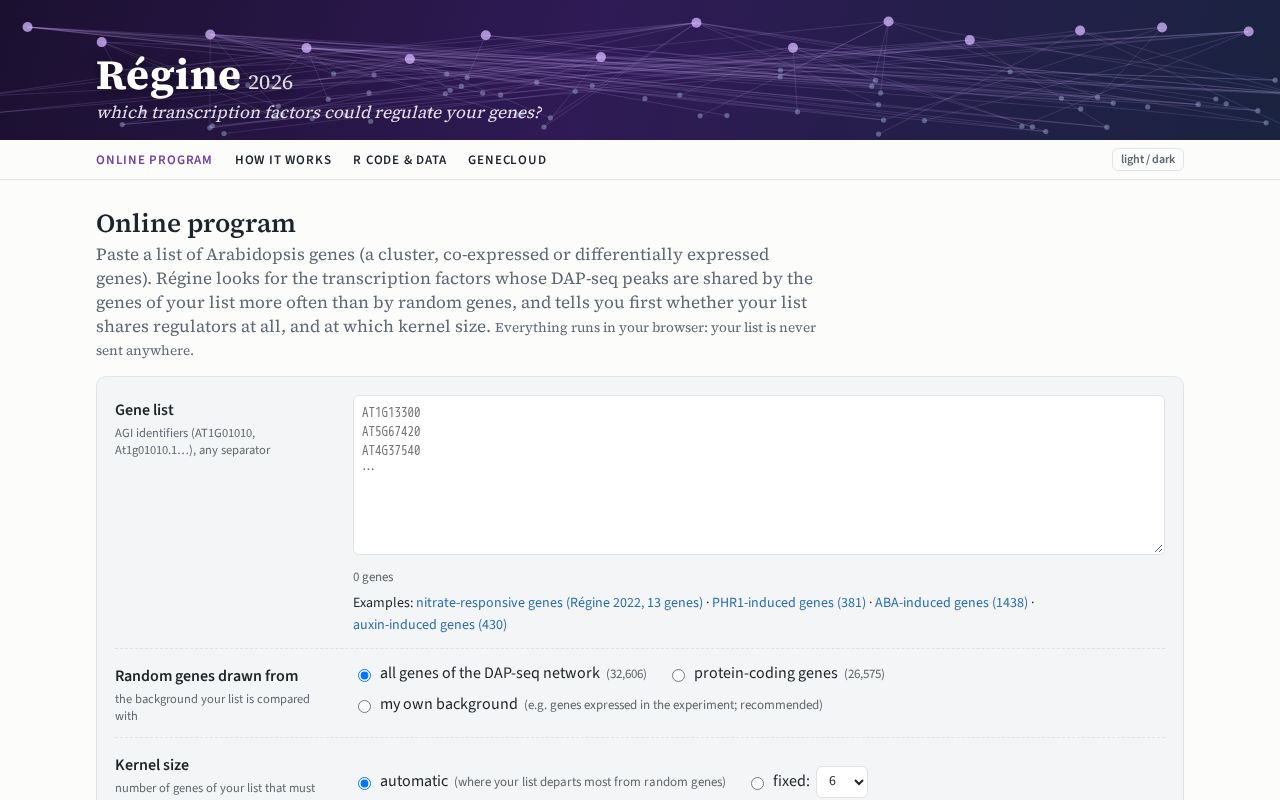This screenshot has height=800, width=1280.
Task: Load the nitrate-responsive genes example
Action: point(559,602)
